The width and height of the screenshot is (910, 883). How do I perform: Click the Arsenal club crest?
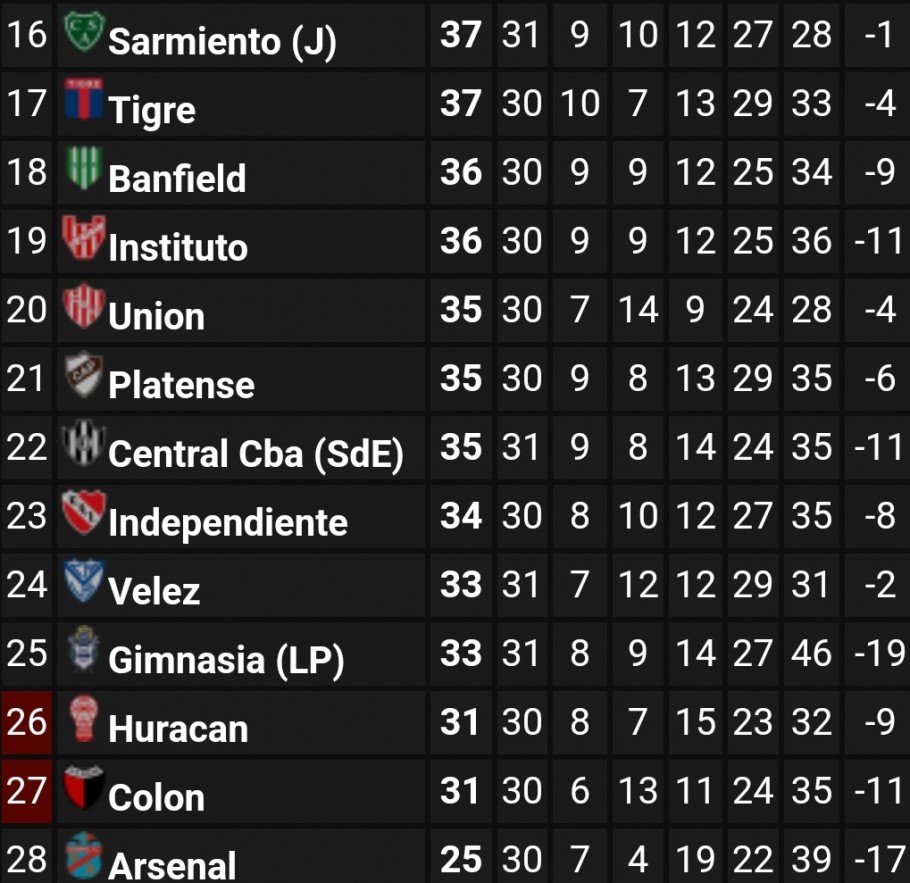pos(84,855)
